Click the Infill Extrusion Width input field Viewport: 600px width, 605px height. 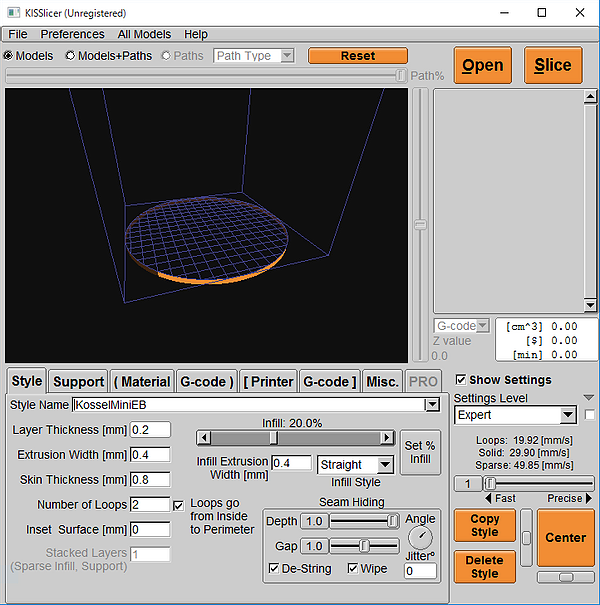[x=291, y=463]
